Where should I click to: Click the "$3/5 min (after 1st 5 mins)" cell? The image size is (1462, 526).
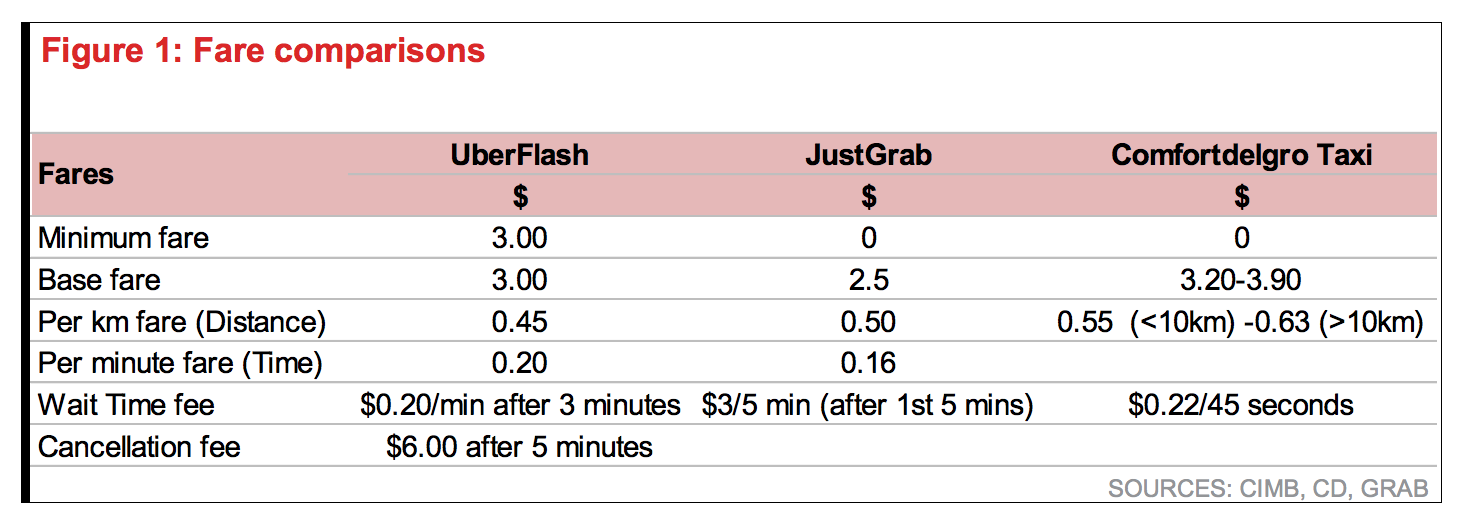868,405
